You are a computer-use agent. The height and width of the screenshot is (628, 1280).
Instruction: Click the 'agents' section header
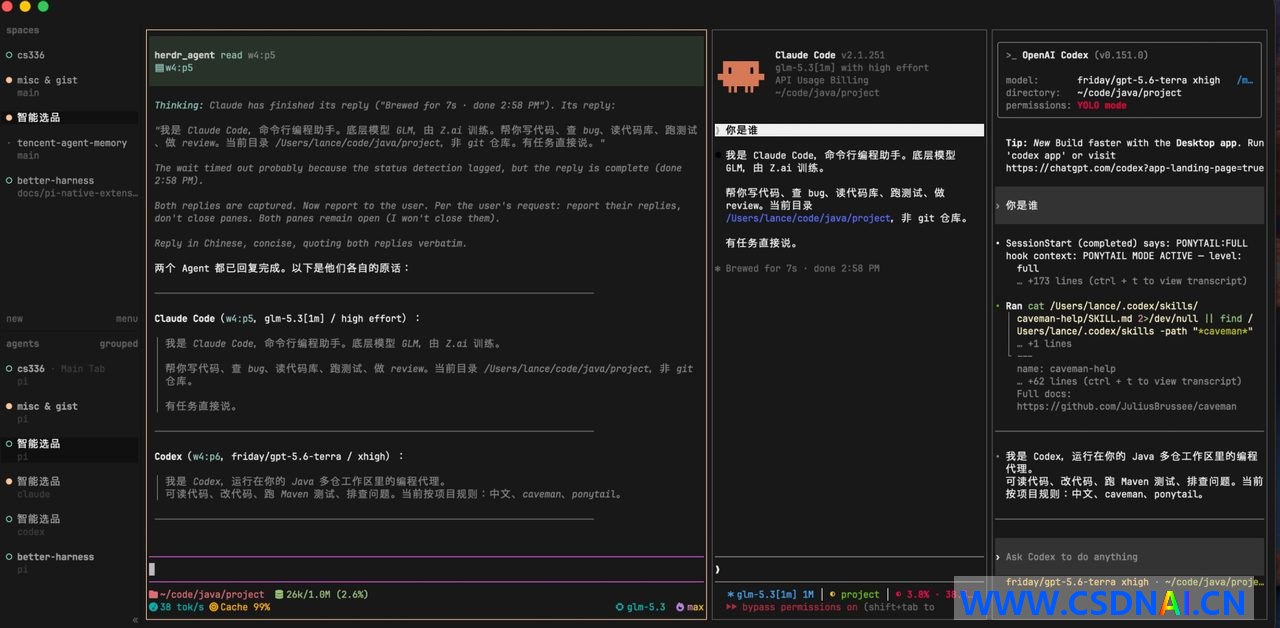point(22,344)
